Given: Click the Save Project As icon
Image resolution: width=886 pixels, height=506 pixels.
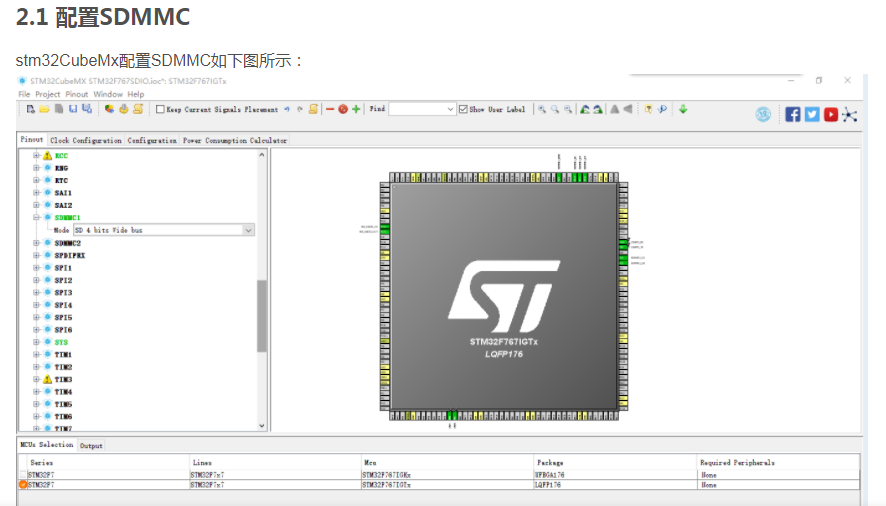Looking at the screenshot, I should [87, 109].
